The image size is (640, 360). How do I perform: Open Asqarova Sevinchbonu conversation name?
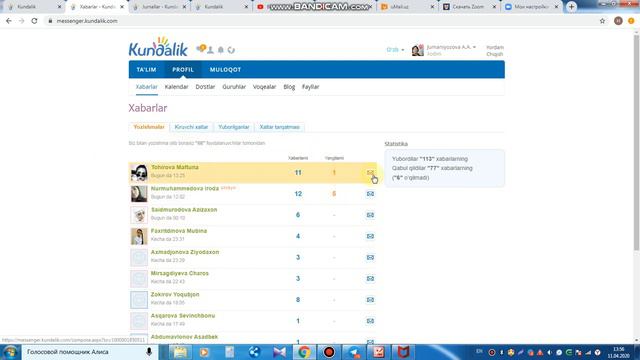[183, 316]
